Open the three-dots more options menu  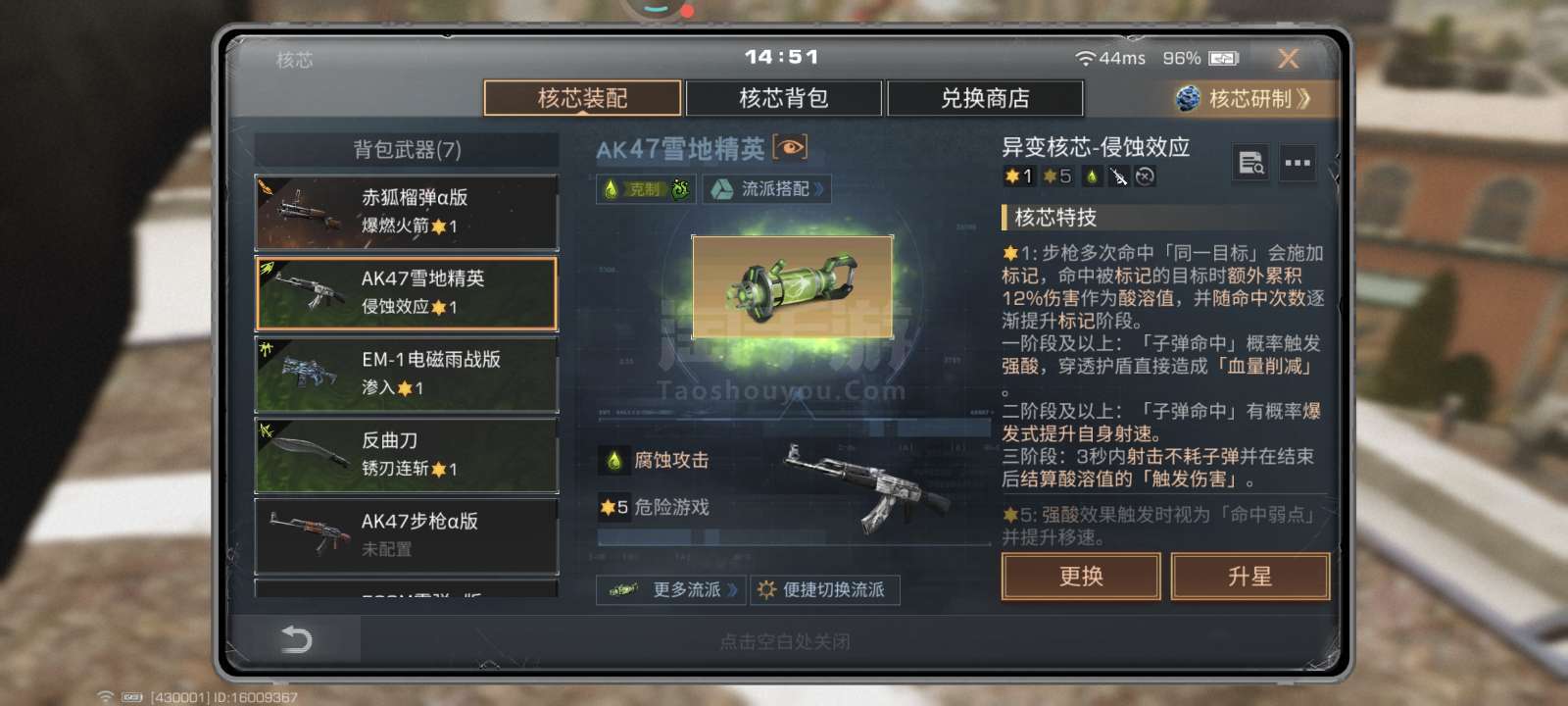point(1298,163)
